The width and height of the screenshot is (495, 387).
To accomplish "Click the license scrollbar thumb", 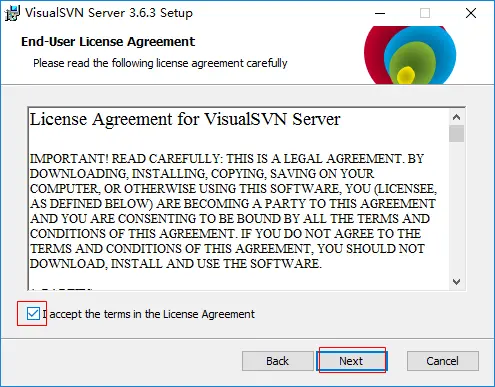I will [456, 134].
